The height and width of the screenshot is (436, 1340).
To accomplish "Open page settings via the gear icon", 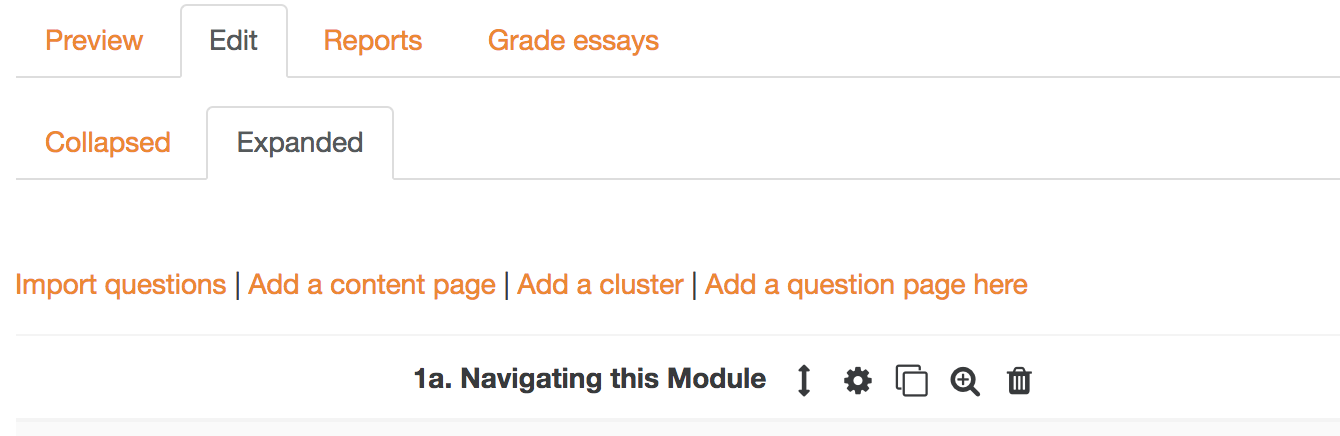I will tap(858, 381).
